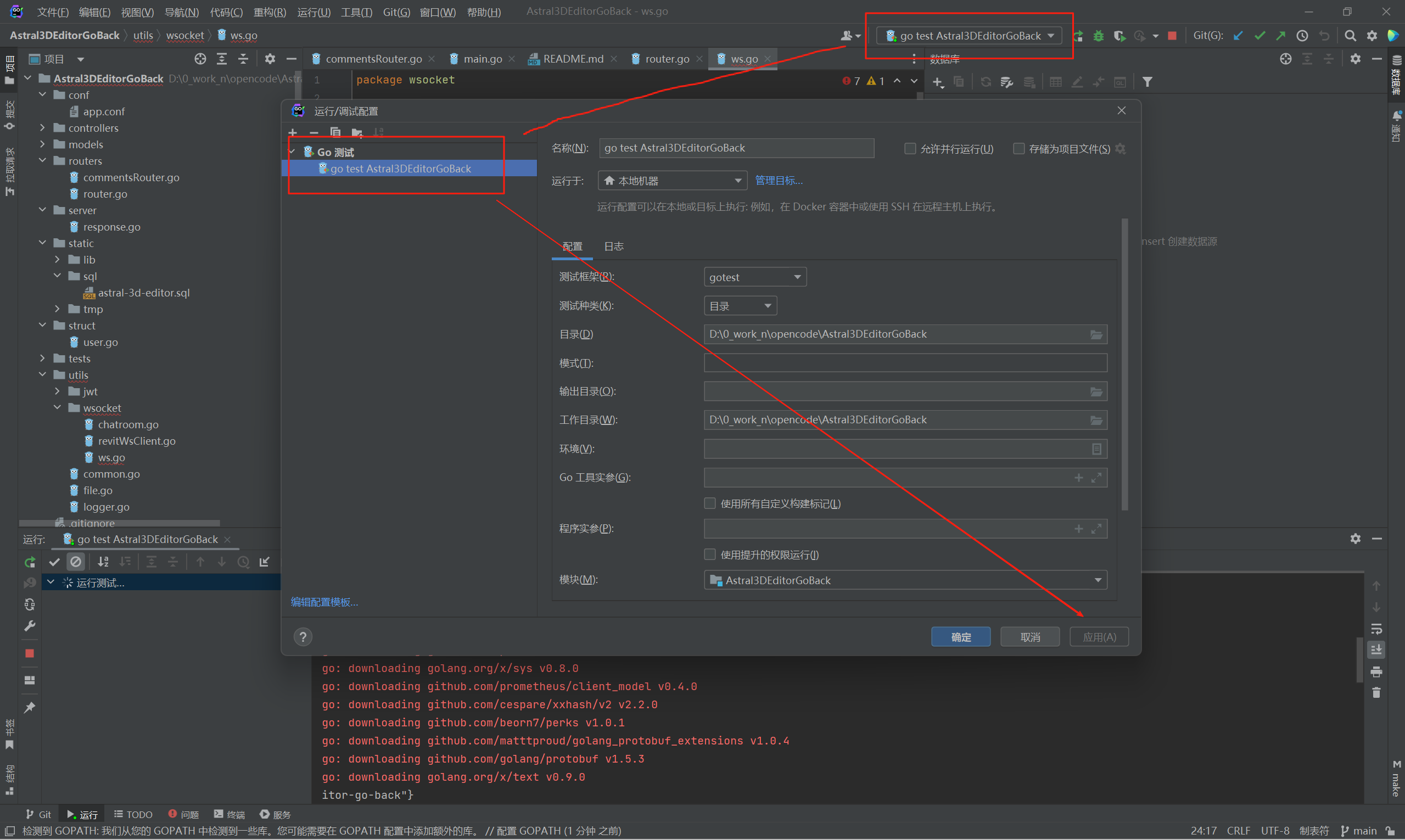Click 编辑配置模板... link
The width and height of the screenshot is (1405, 840).
[324, 602]
